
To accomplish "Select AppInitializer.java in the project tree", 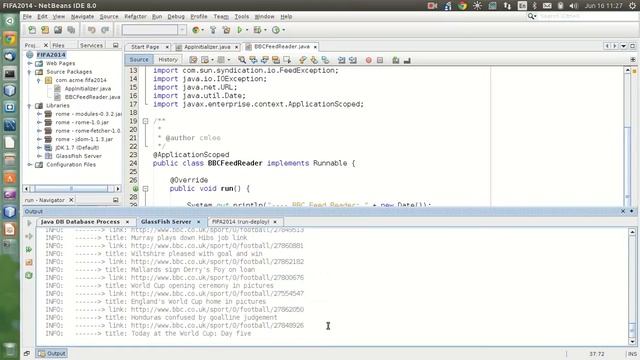I will 87,89.
